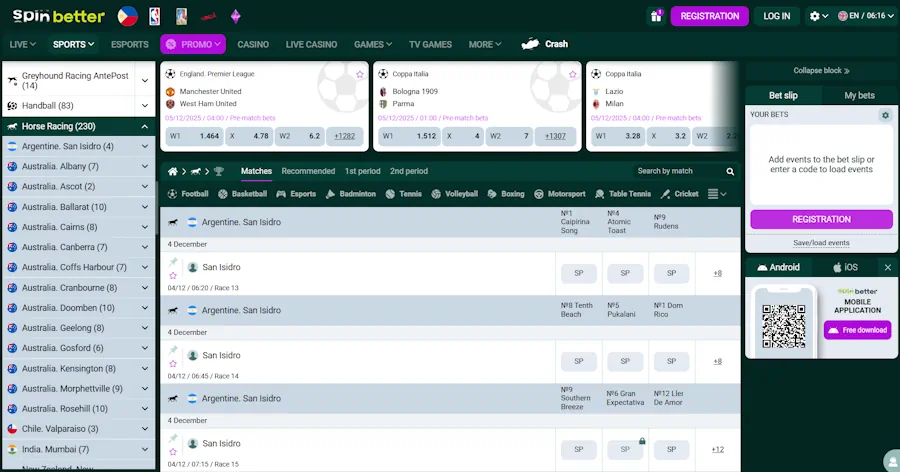Bet W1 3.28 on Lazio
The height and width of the screenshot is (472, 900).
pos(618,136)
